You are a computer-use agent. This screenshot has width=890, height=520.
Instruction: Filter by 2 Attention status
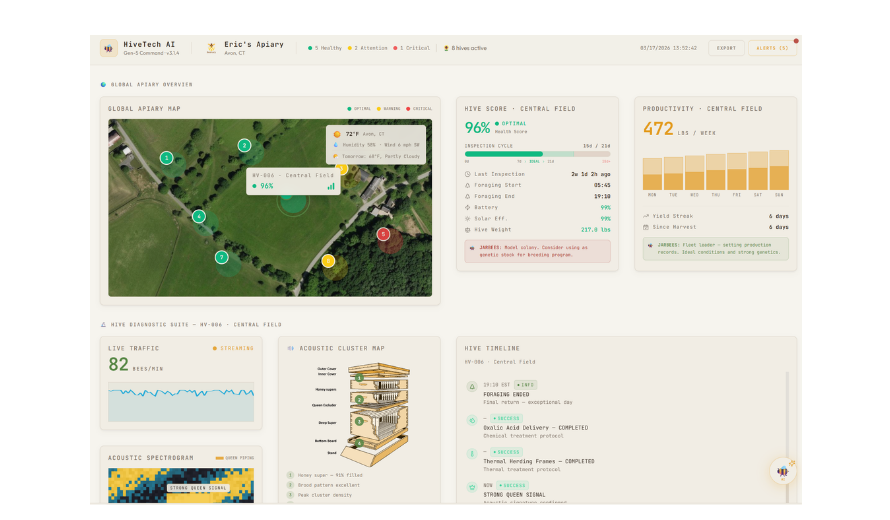point(368,48)
